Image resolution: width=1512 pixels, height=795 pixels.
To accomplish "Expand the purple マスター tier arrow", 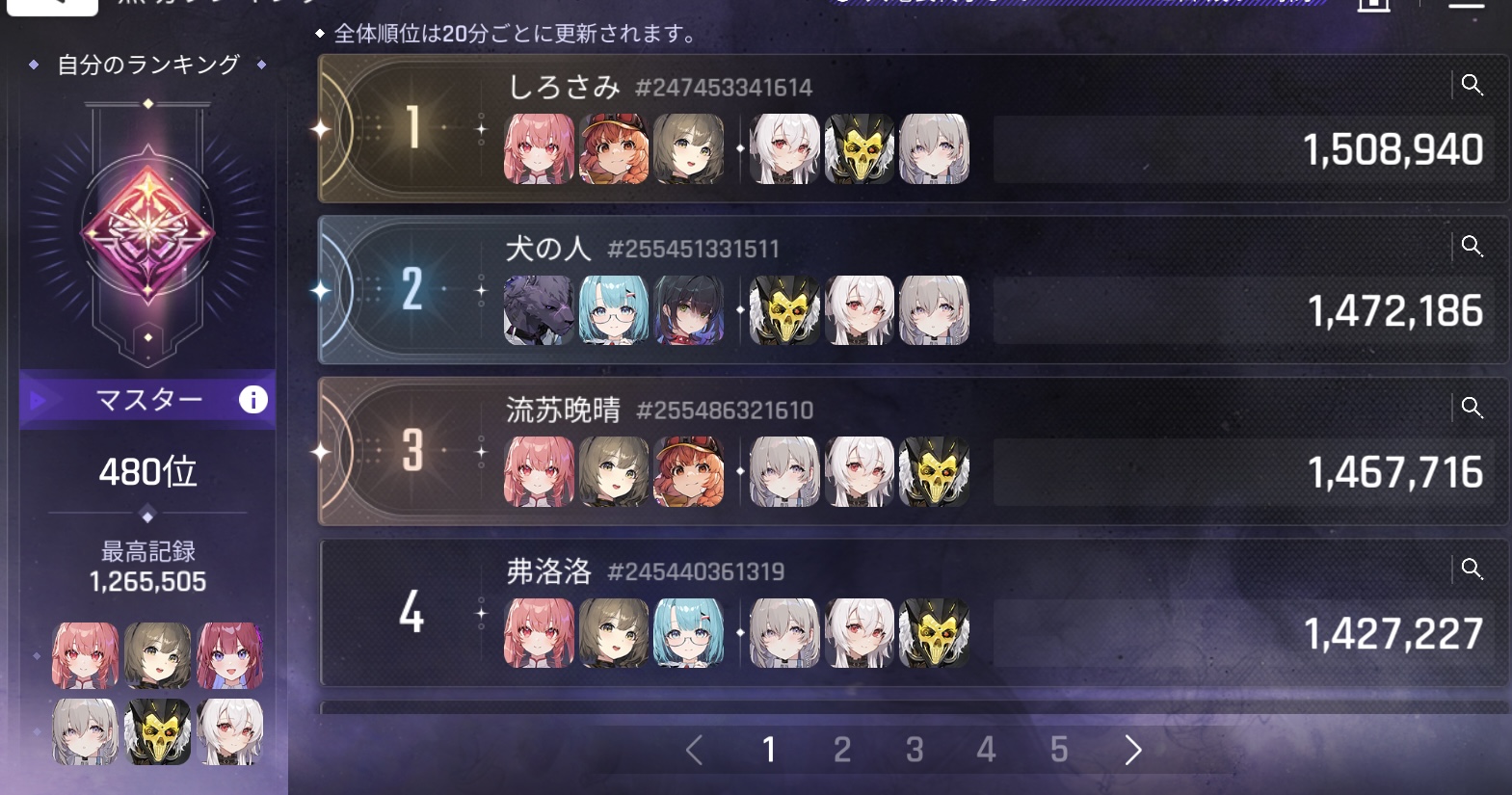I will (38, 400).
